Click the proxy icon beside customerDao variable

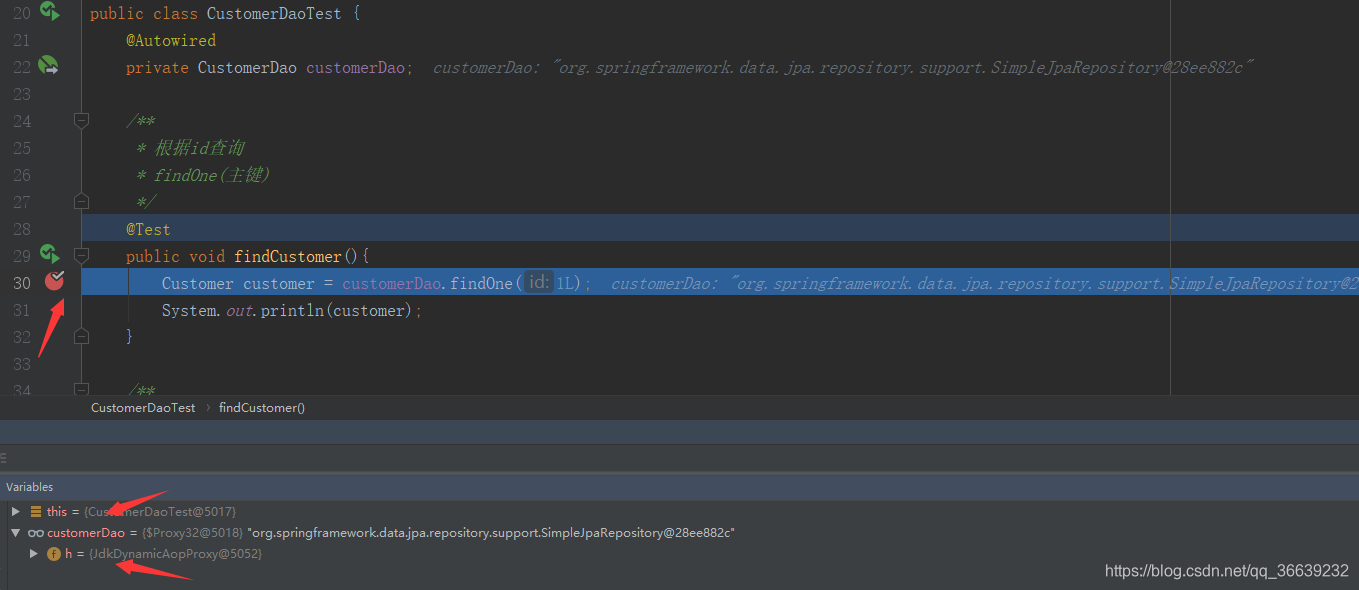(x=36, y=532)
